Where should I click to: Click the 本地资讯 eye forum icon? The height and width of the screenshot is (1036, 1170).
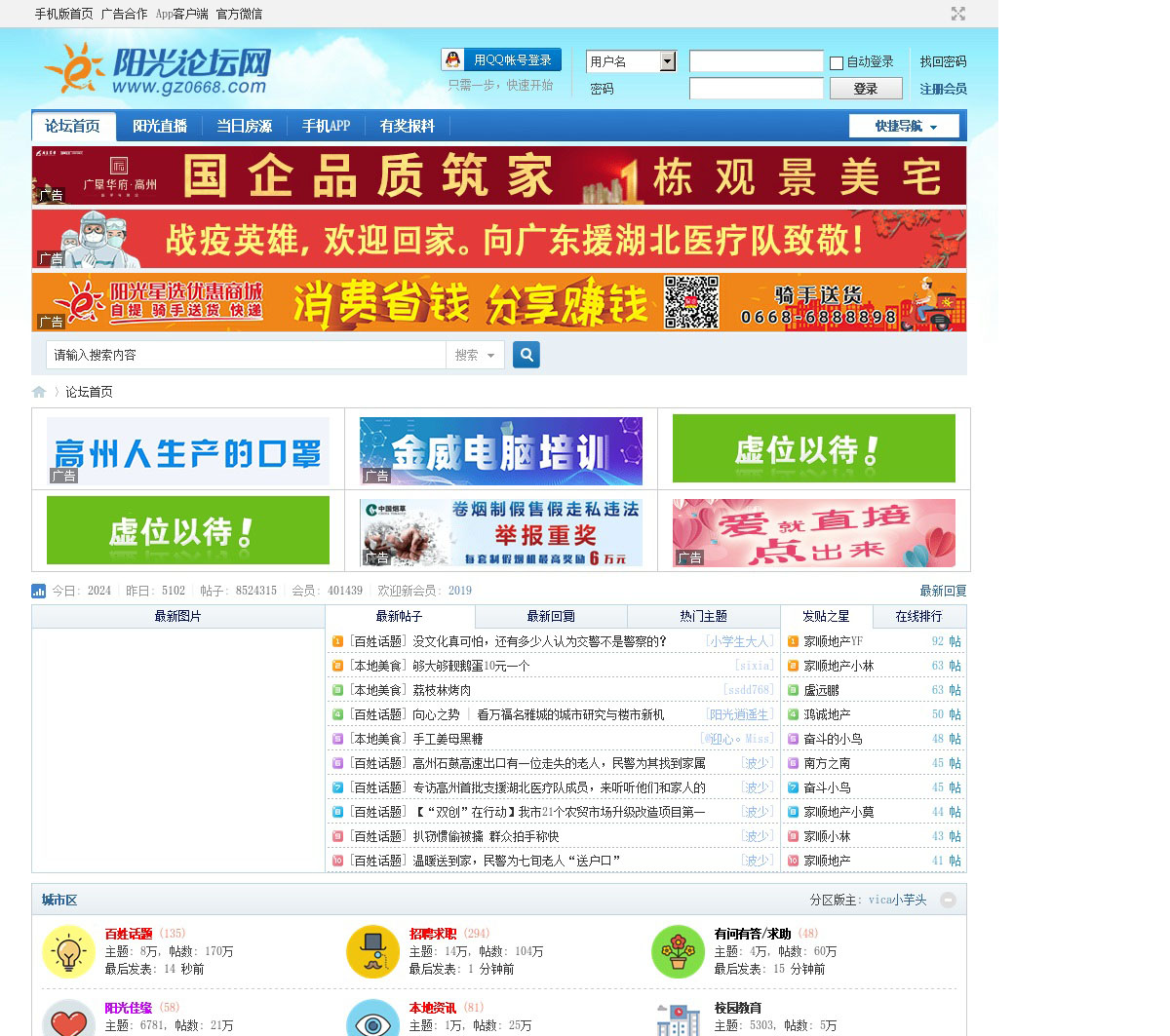click(373, 1017)
